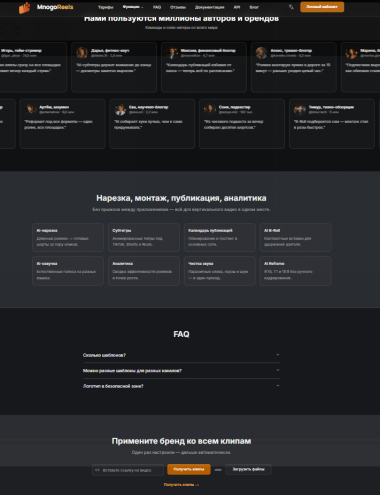Open the Аналитика feature card
The height and width of the screenshot is (495, 380).
[x=144, y=271]
